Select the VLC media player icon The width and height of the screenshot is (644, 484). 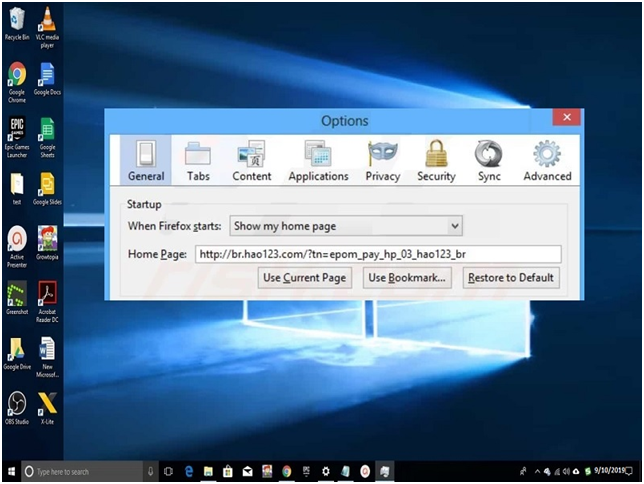coord(47,27)
